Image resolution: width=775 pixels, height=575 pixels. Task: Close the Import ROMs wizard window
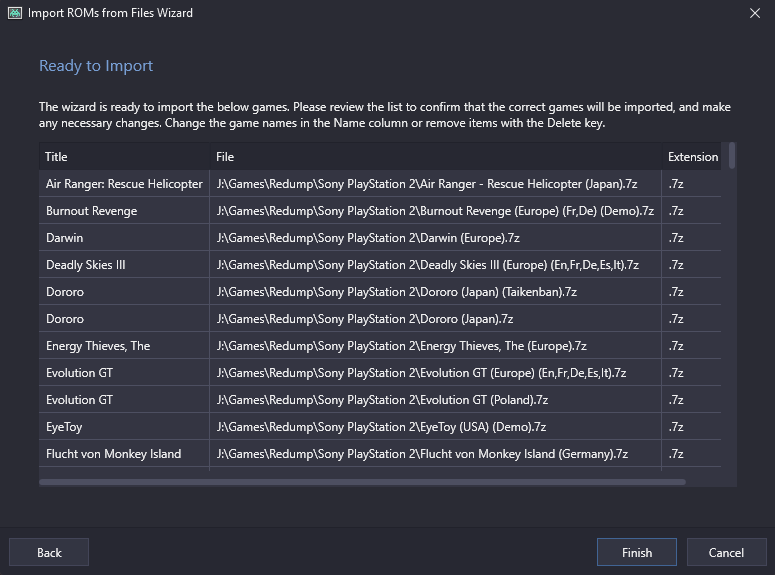(x=755, y=13)
